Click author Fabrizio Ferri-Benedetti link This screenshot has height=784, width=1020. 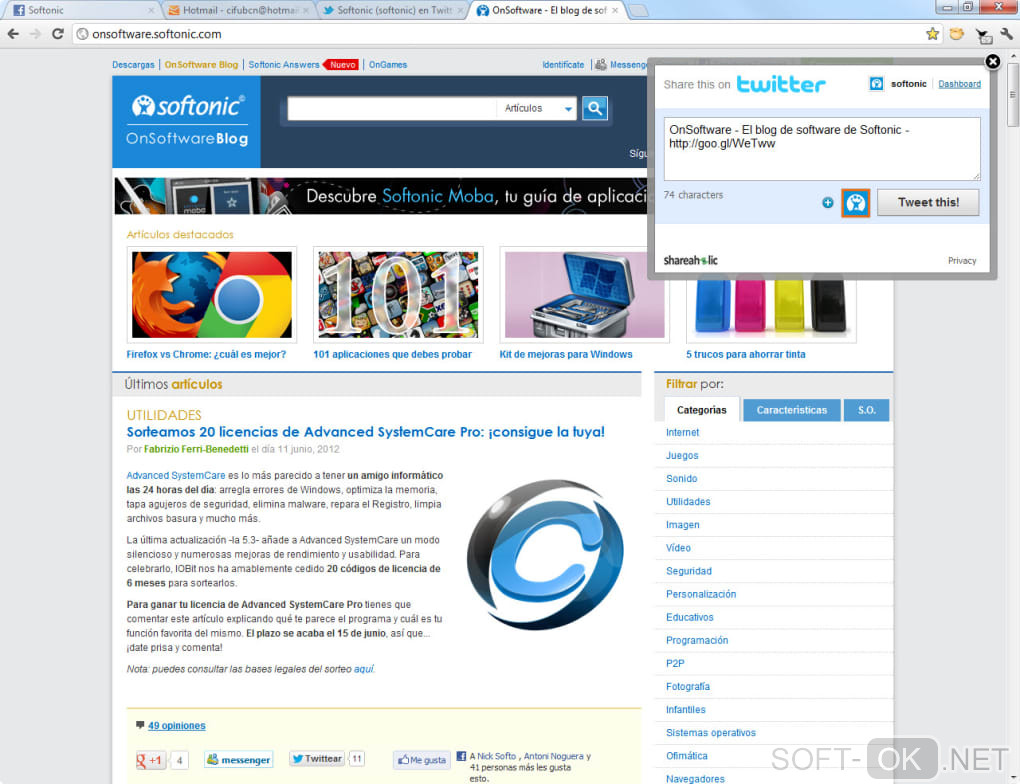196,449
